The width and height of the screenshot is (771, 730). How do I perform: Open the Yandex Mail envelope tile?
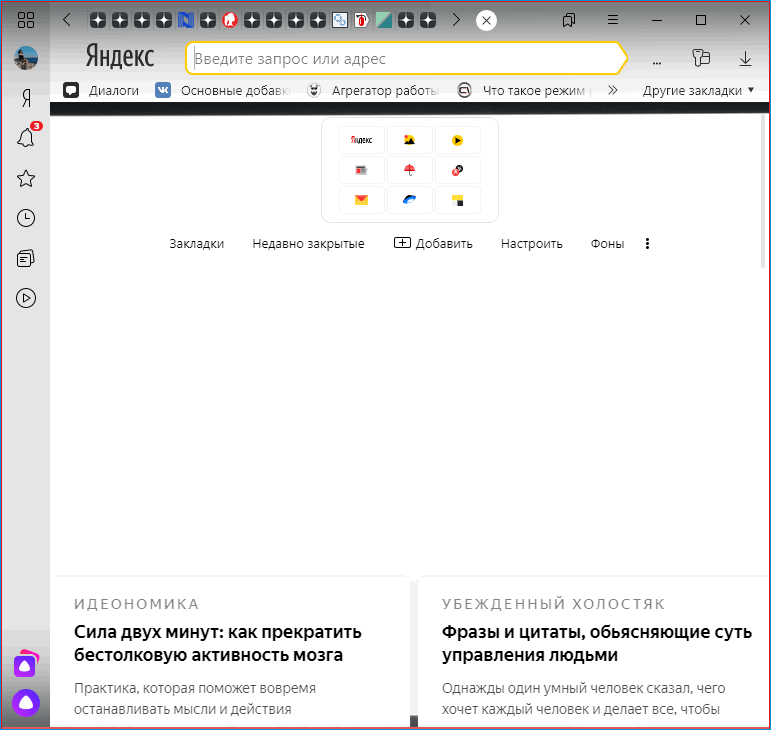361,200
